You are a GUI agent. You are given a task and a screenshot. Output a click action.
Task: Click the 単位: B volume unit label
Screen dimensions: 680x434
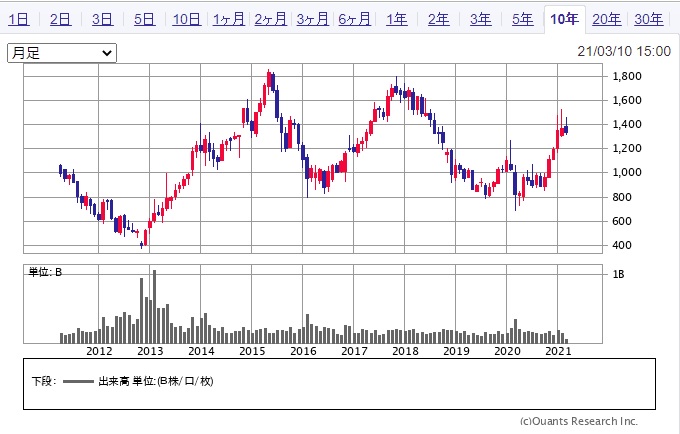[46, 272]
